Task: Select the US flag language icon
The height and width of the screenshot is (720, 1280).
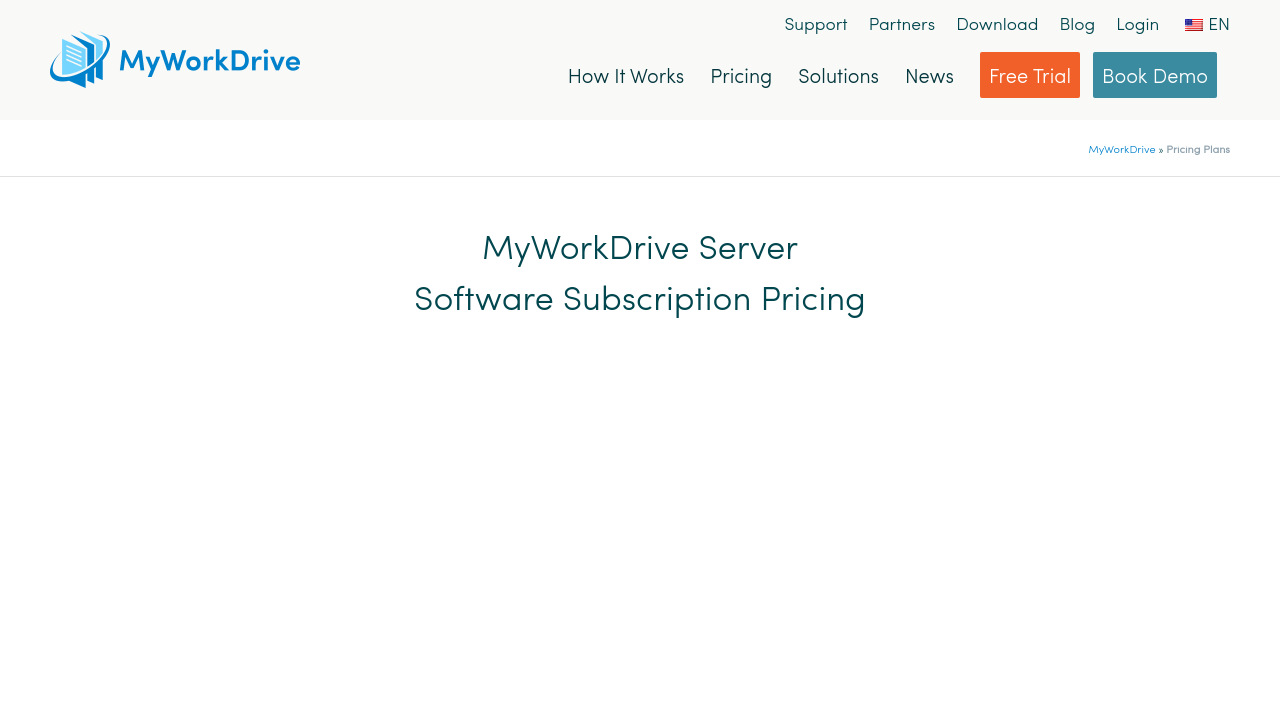Action: tap(1194, 25)
